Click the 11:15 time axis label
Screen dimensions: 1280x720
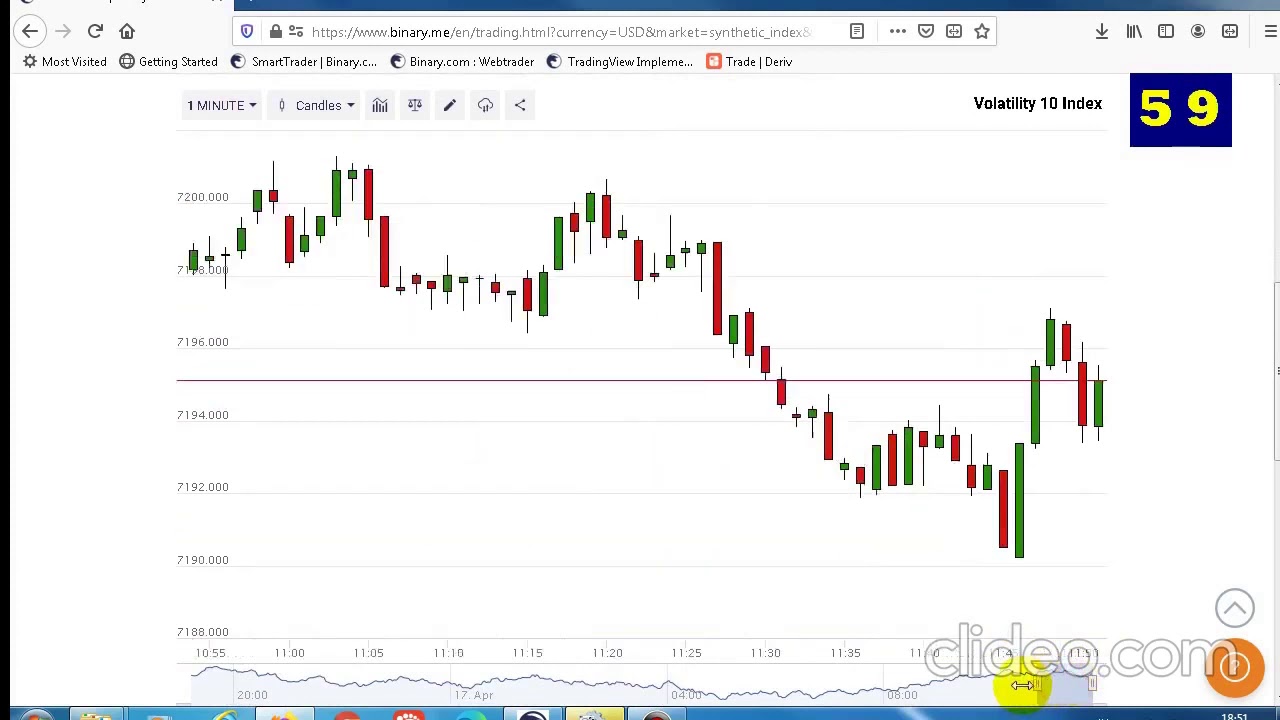[527, 653]
